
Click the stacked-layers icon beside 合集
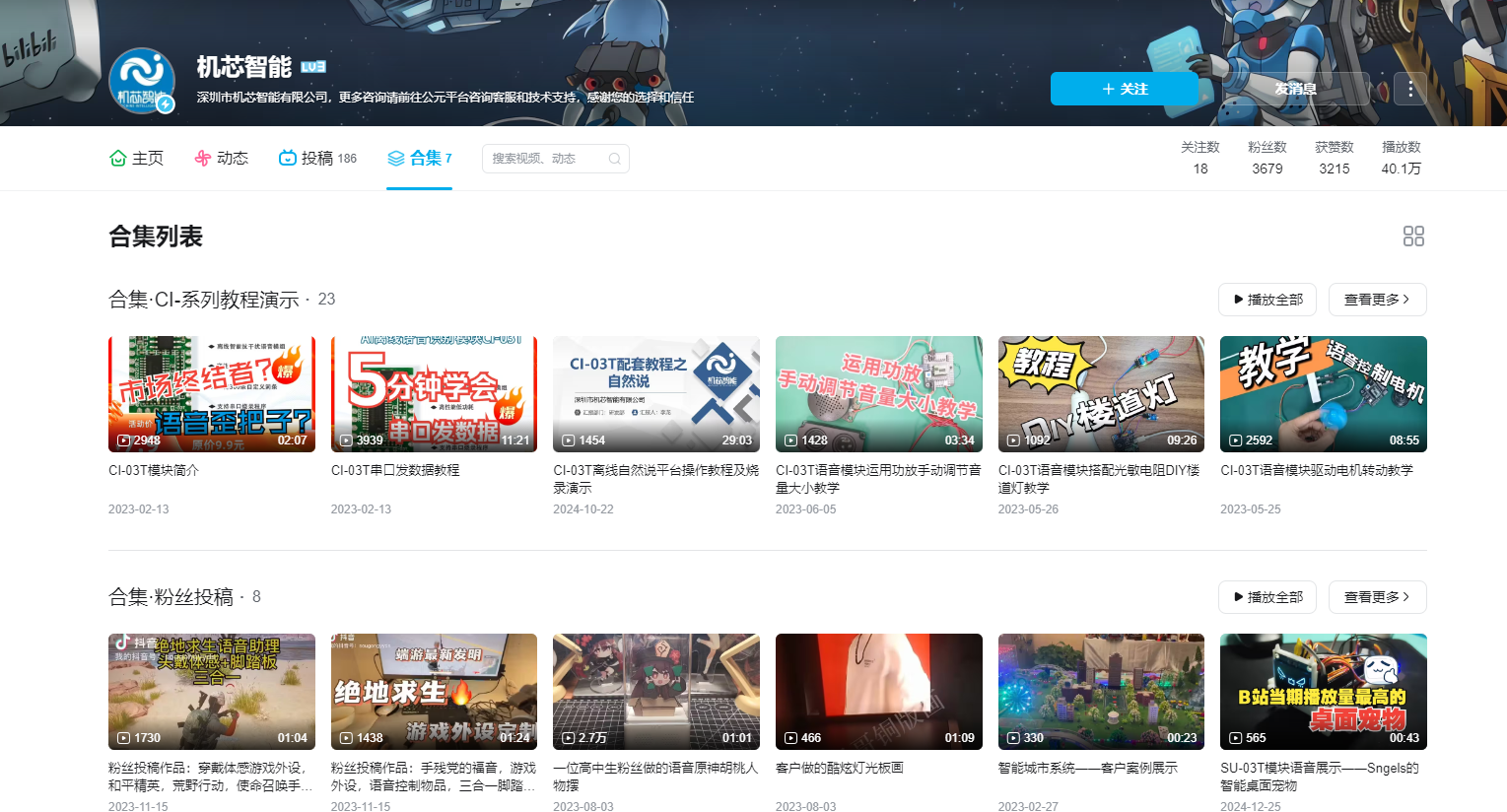(x=397, y=158)
